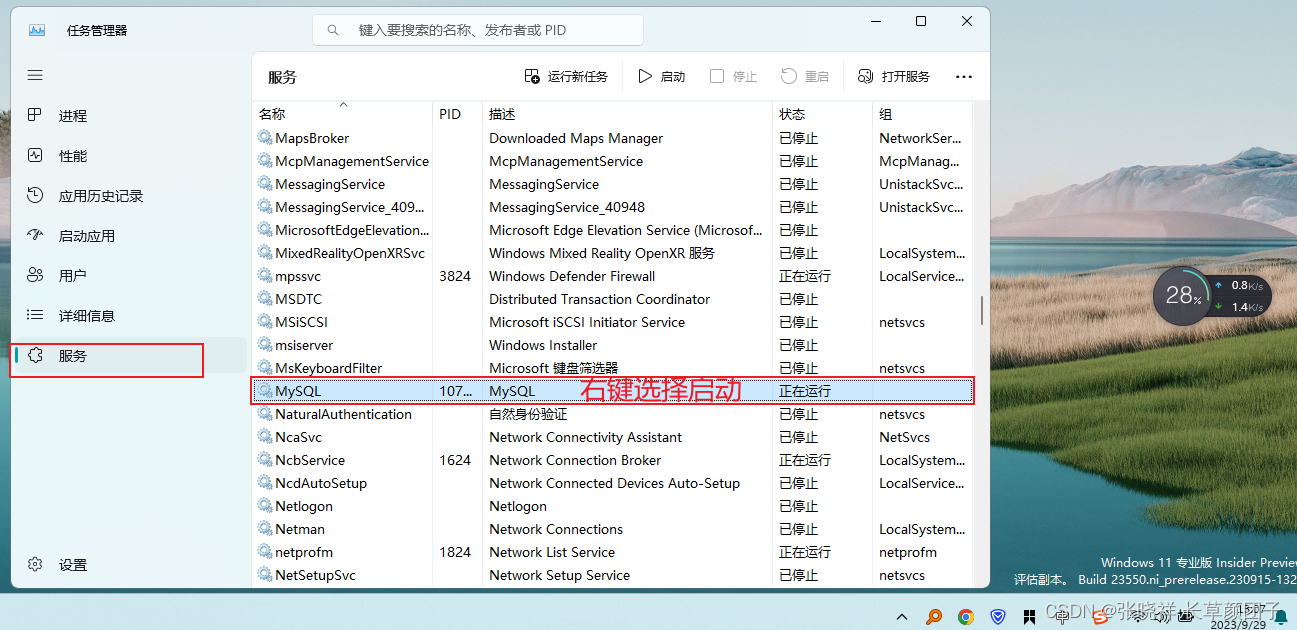Click the 重启 (Restart) service button
Image resolution: width=1297 pixels, height=630 pixels.
click(x=805, y=76)
